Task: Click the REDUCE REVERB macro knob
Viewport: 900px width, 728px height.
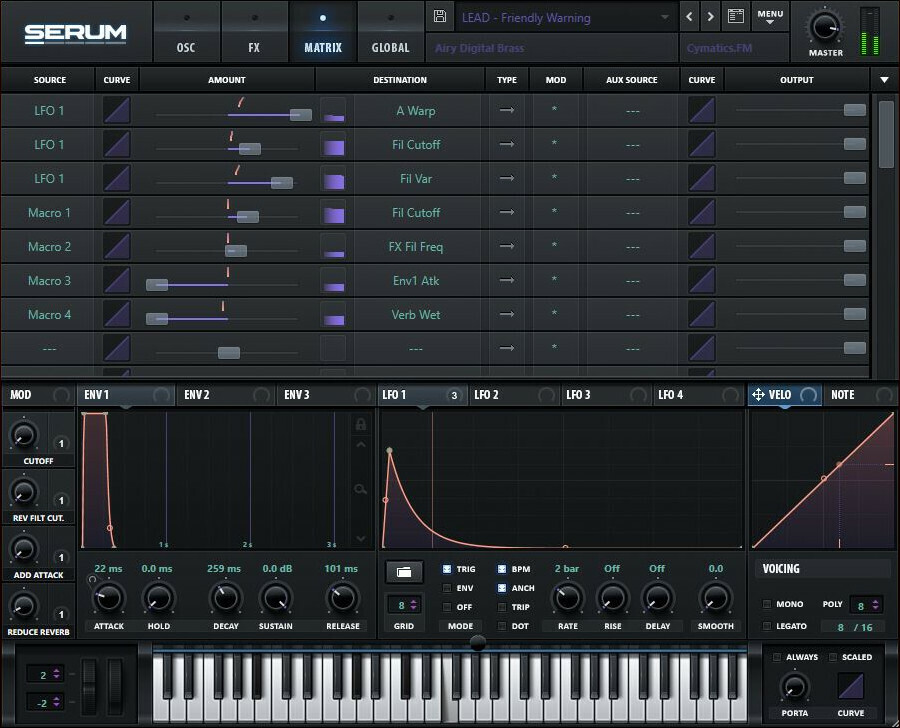Action: click(24, 605)
